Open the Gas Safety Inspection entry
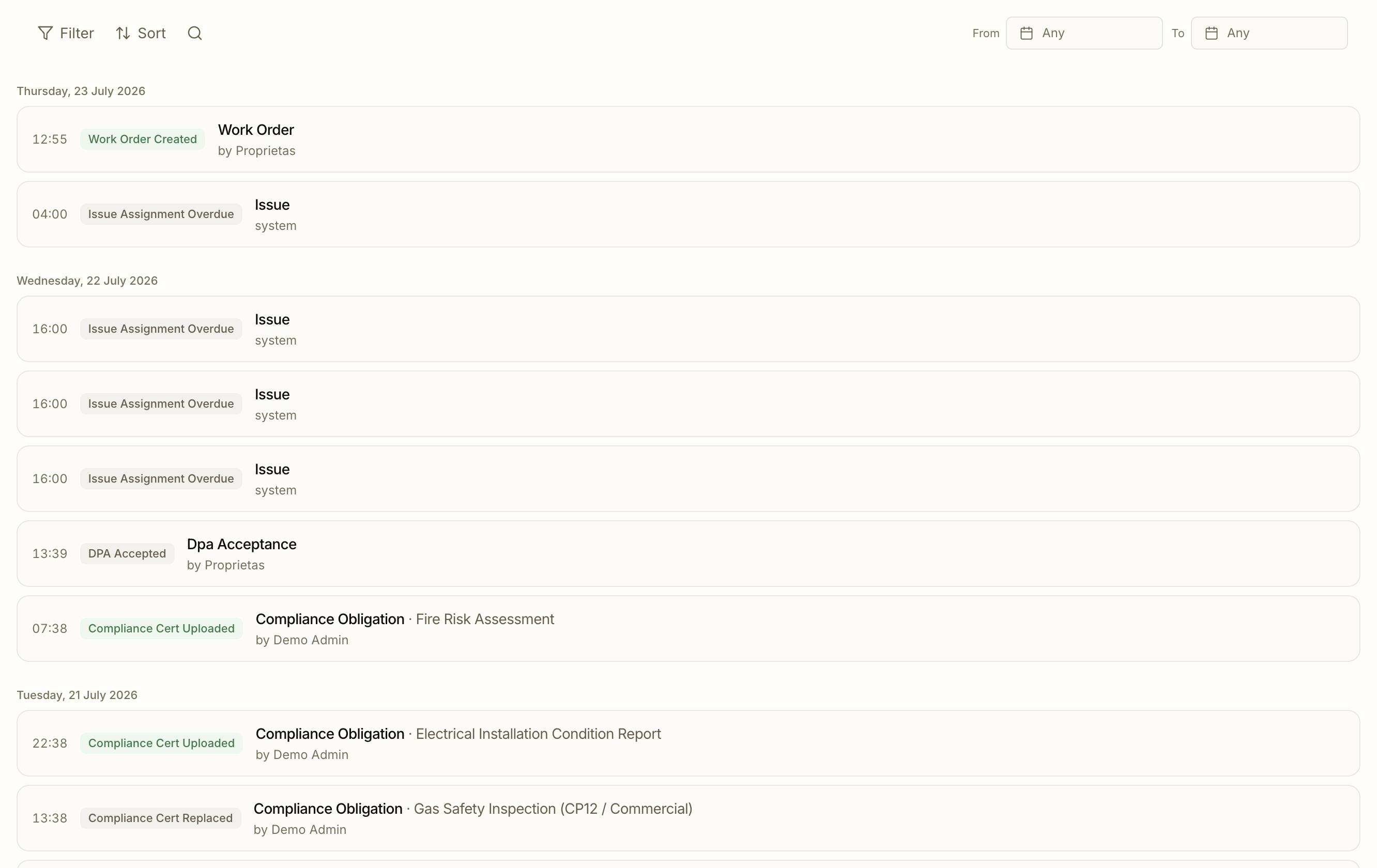This screenshot has width=1377, height=868. coord(688,818)
